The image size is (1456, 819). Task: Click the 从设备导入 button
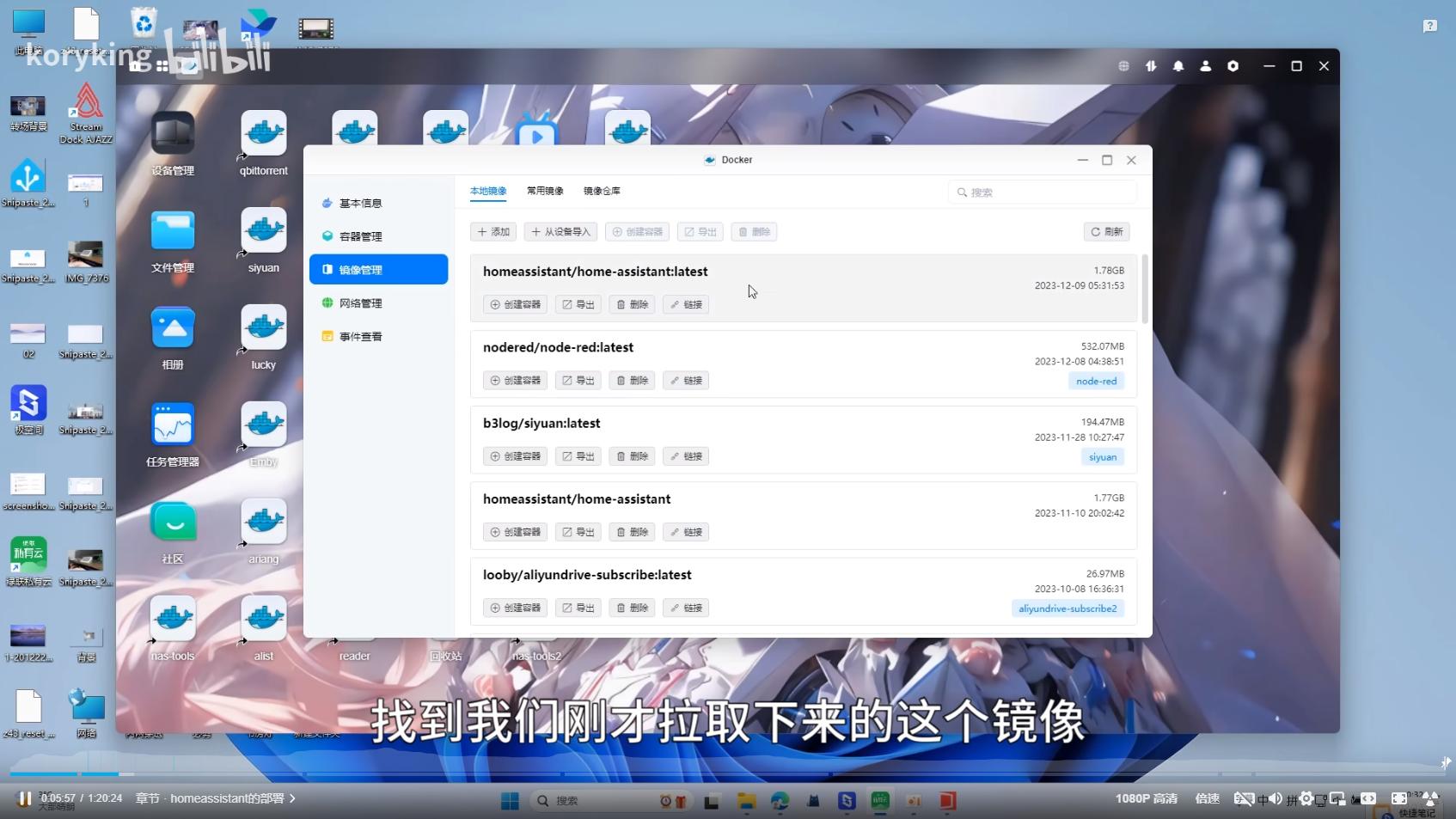pos(560,232)
